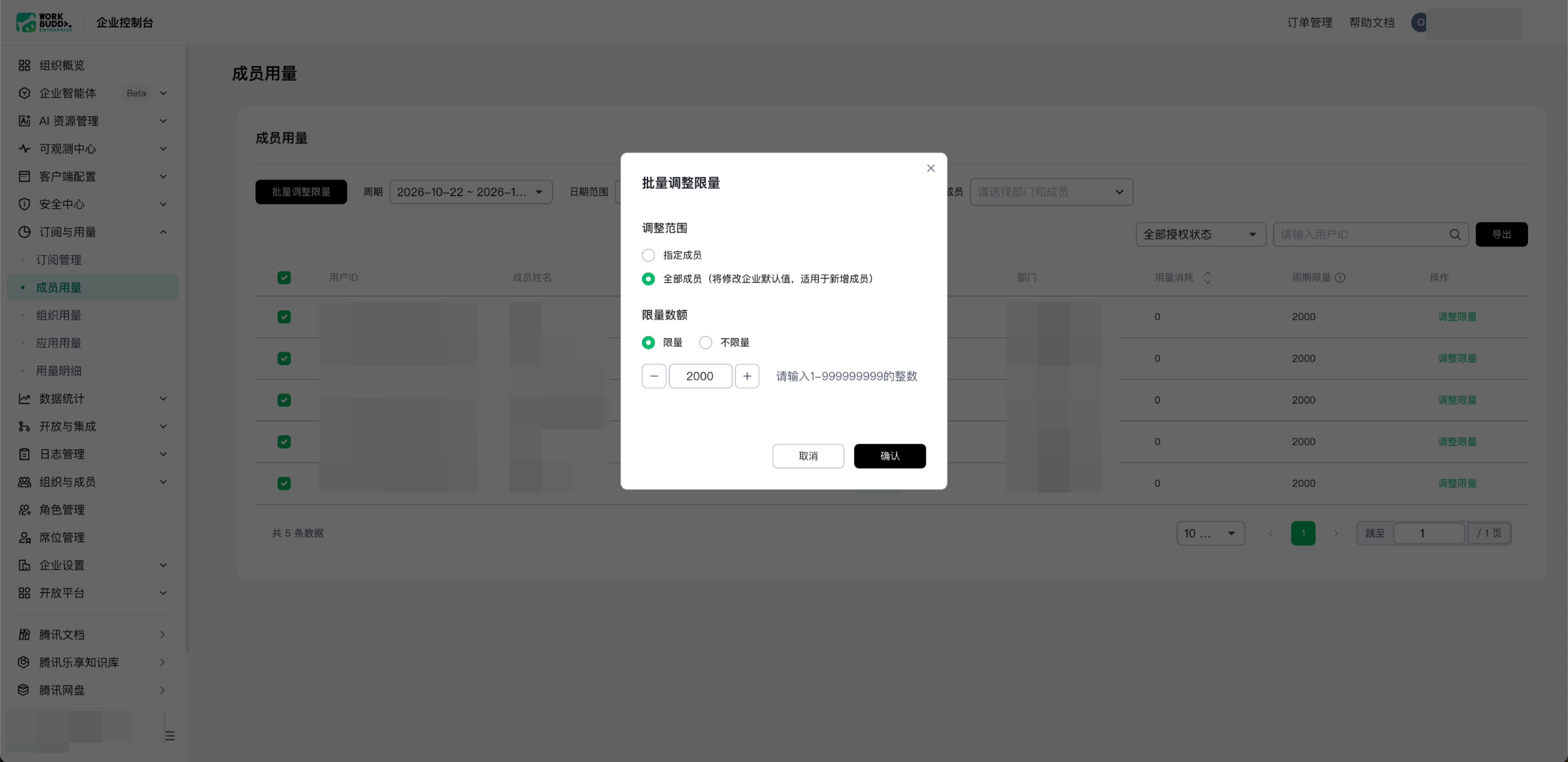Open the 全部授权状态 dropdown

pos(1200,234)
